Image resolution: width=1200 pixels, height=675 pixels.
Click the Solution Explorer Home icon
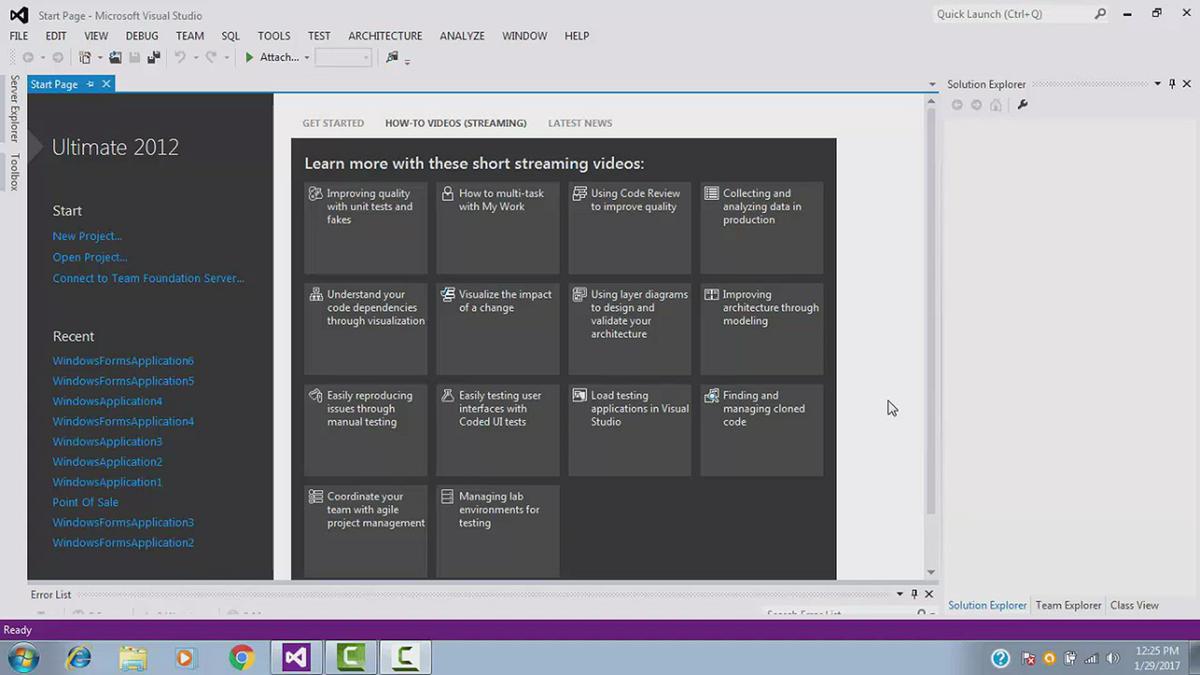(x=995, y=105)
